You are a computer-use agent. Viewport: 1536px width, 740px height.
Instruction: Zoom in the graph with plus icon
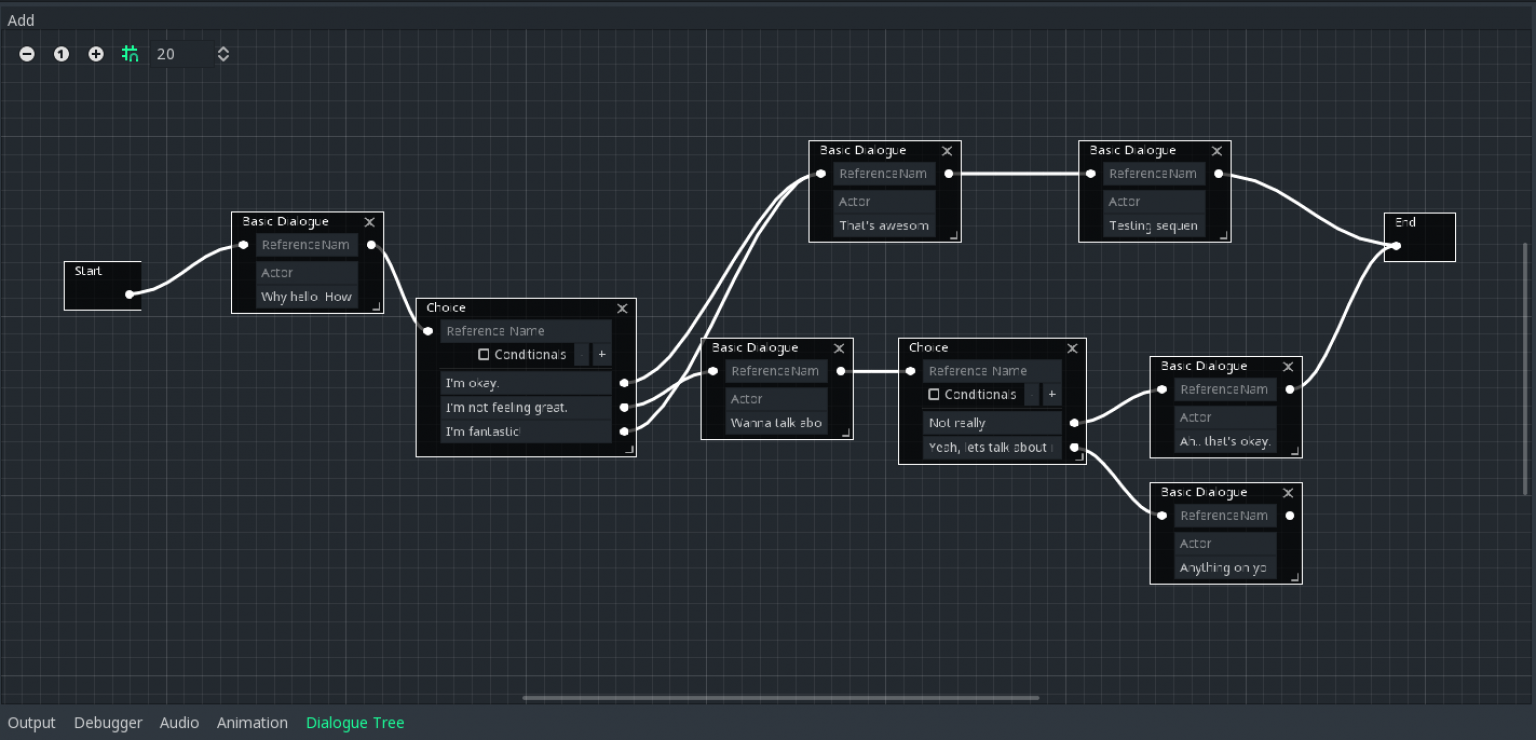pos(96,54)
